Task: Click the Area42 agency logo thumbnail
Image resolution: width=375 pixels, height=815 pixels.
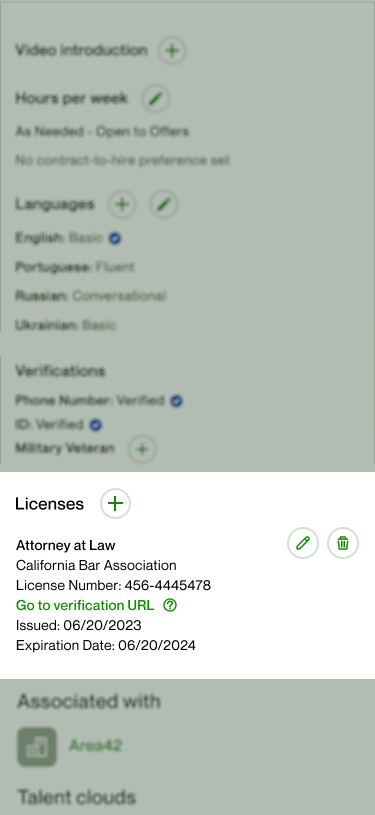Action: (x=37, y=746)
